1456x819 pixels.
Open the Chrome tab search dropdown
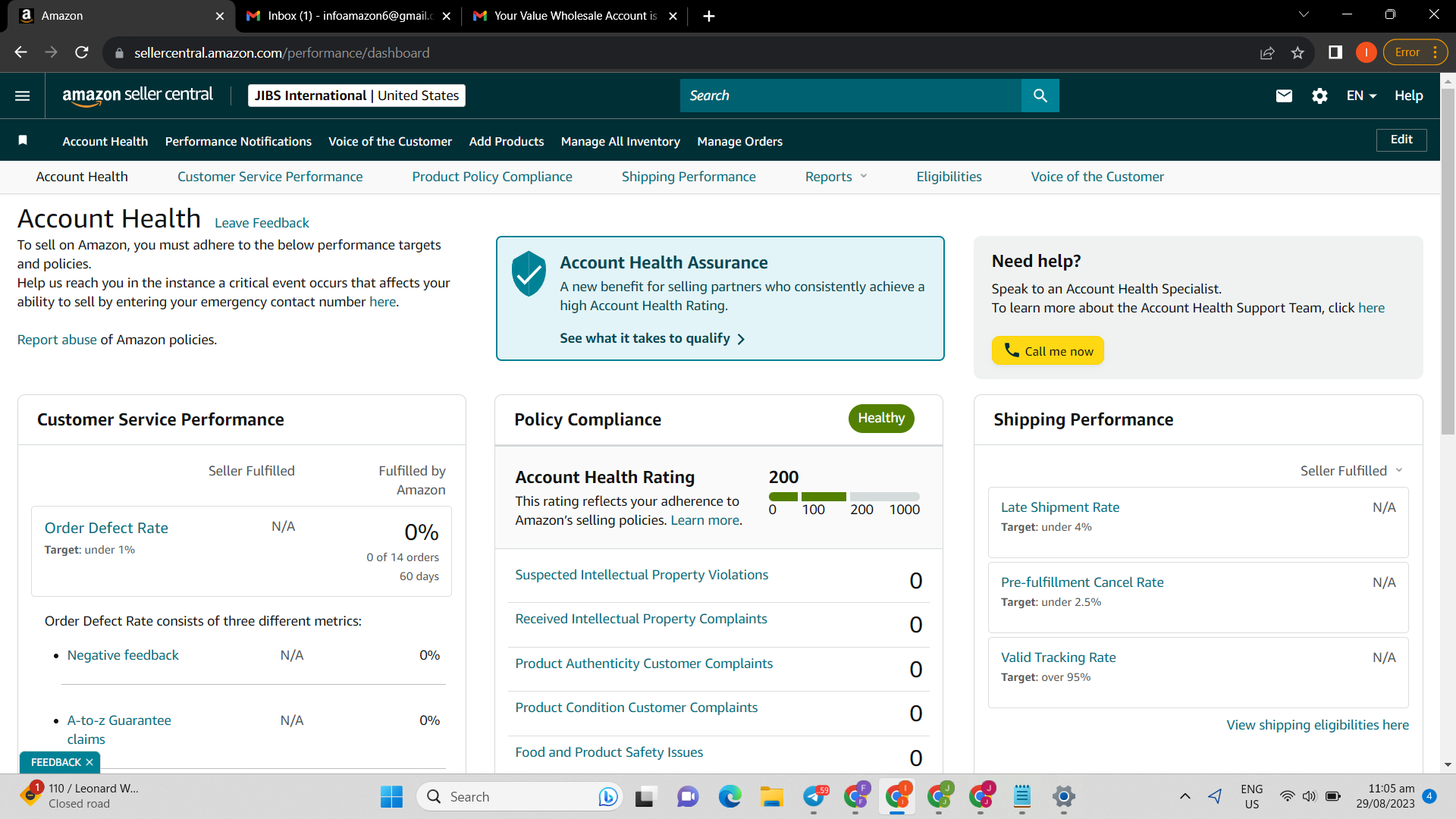(1304, 14)
